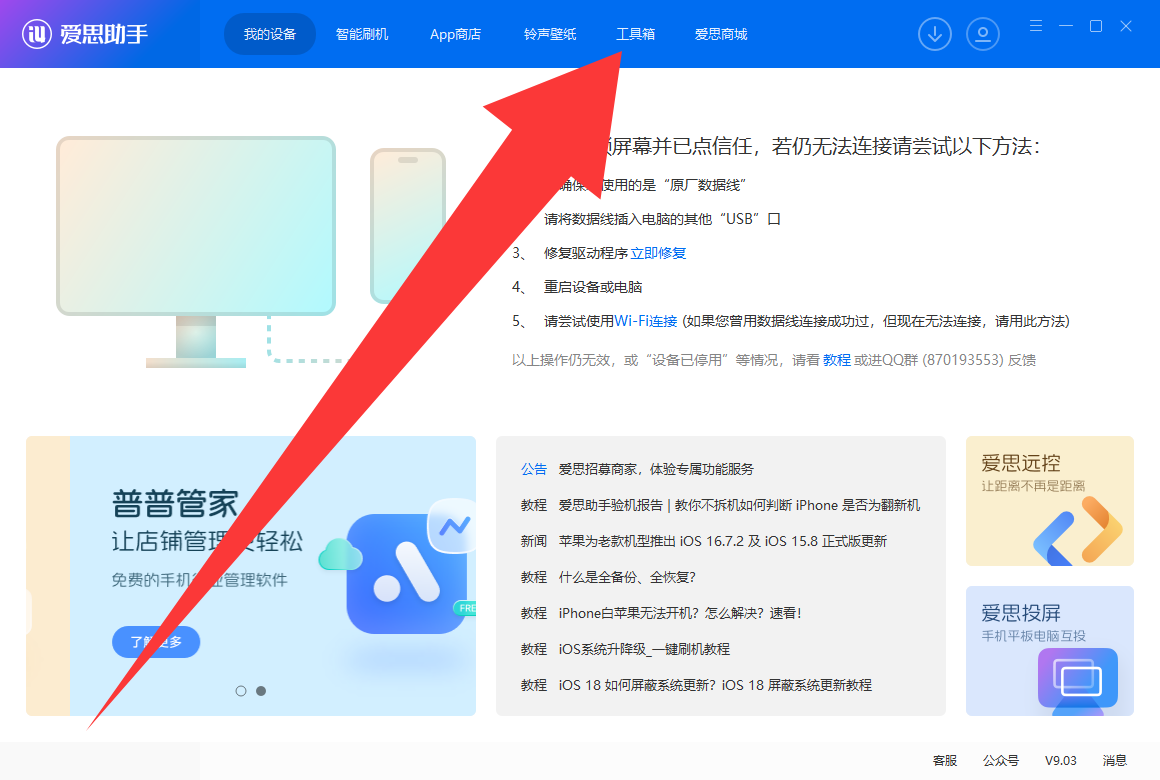Click the 普普管家 app icon in banner
Screen dimensions: 1160x780
405,574
